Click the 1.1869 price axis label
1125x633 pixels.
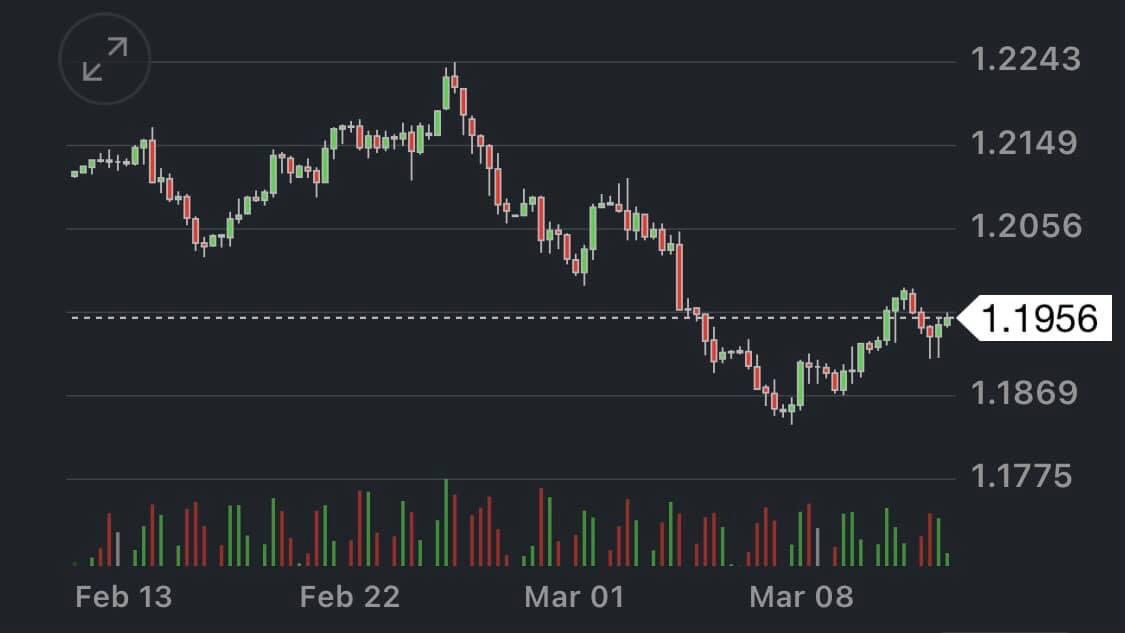[1026, 392]
